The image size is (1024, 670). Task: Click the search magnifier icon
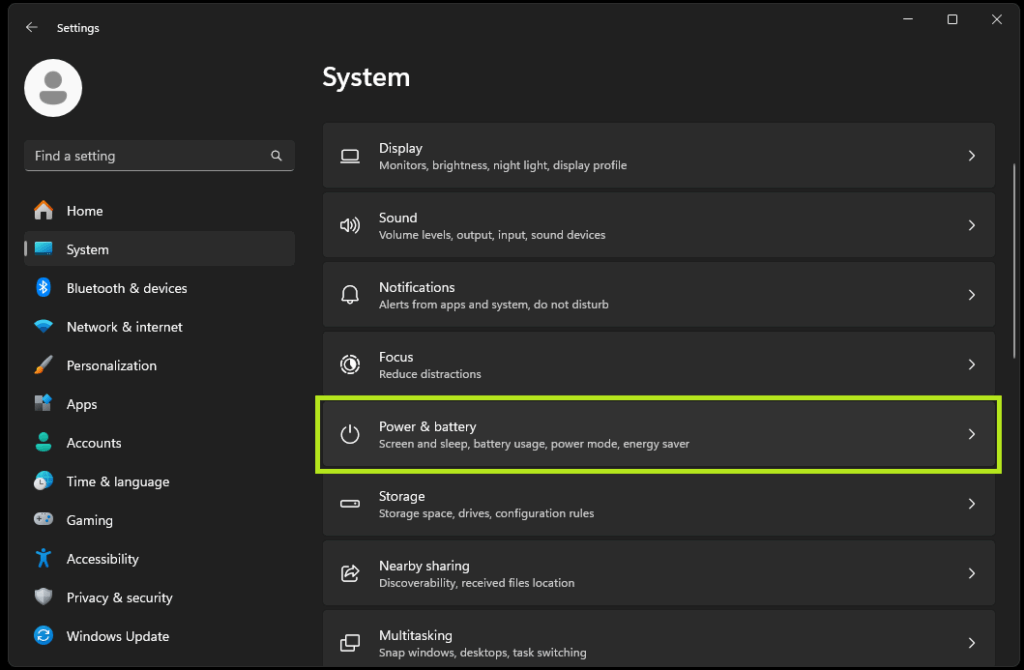click(276, 155)
